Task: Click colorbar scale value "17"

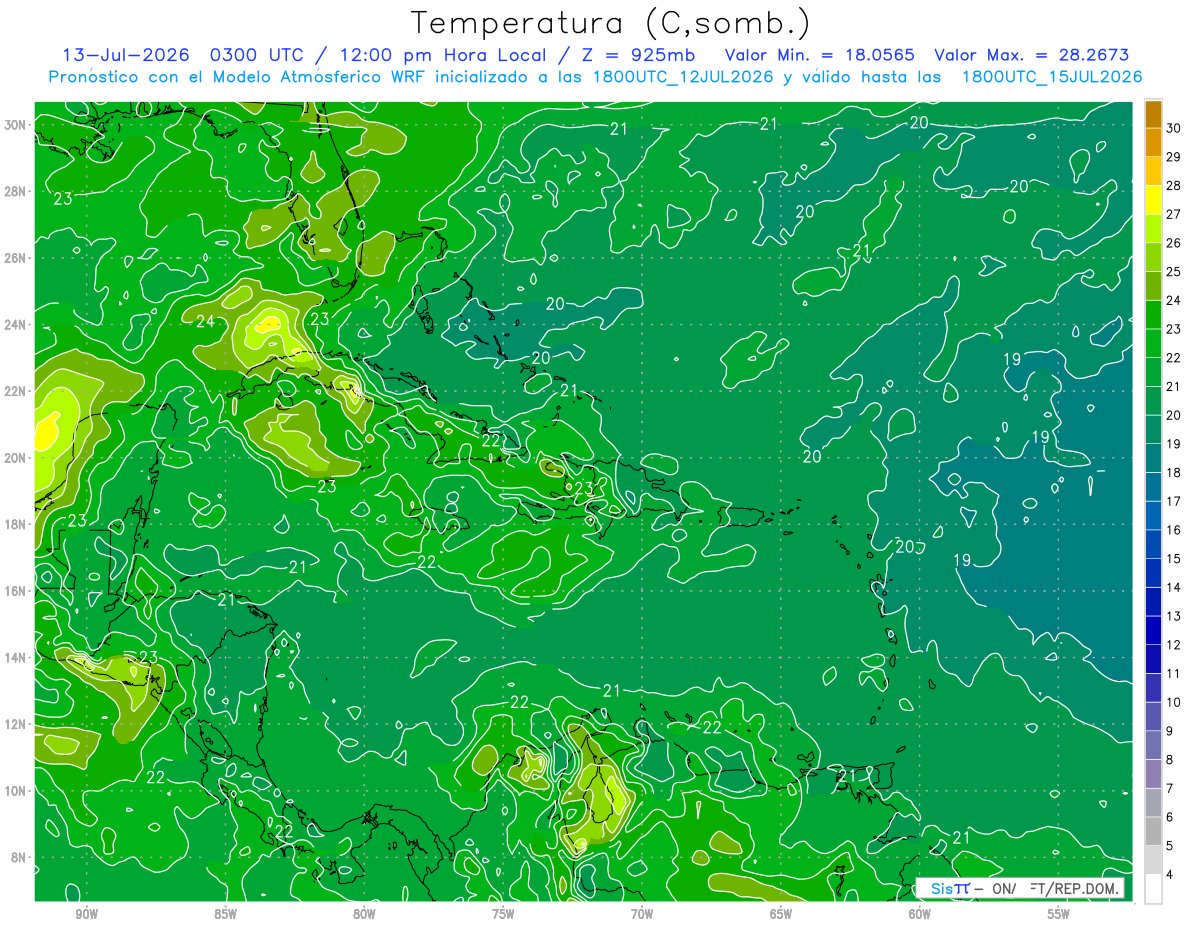Action: pos(1173,502)
